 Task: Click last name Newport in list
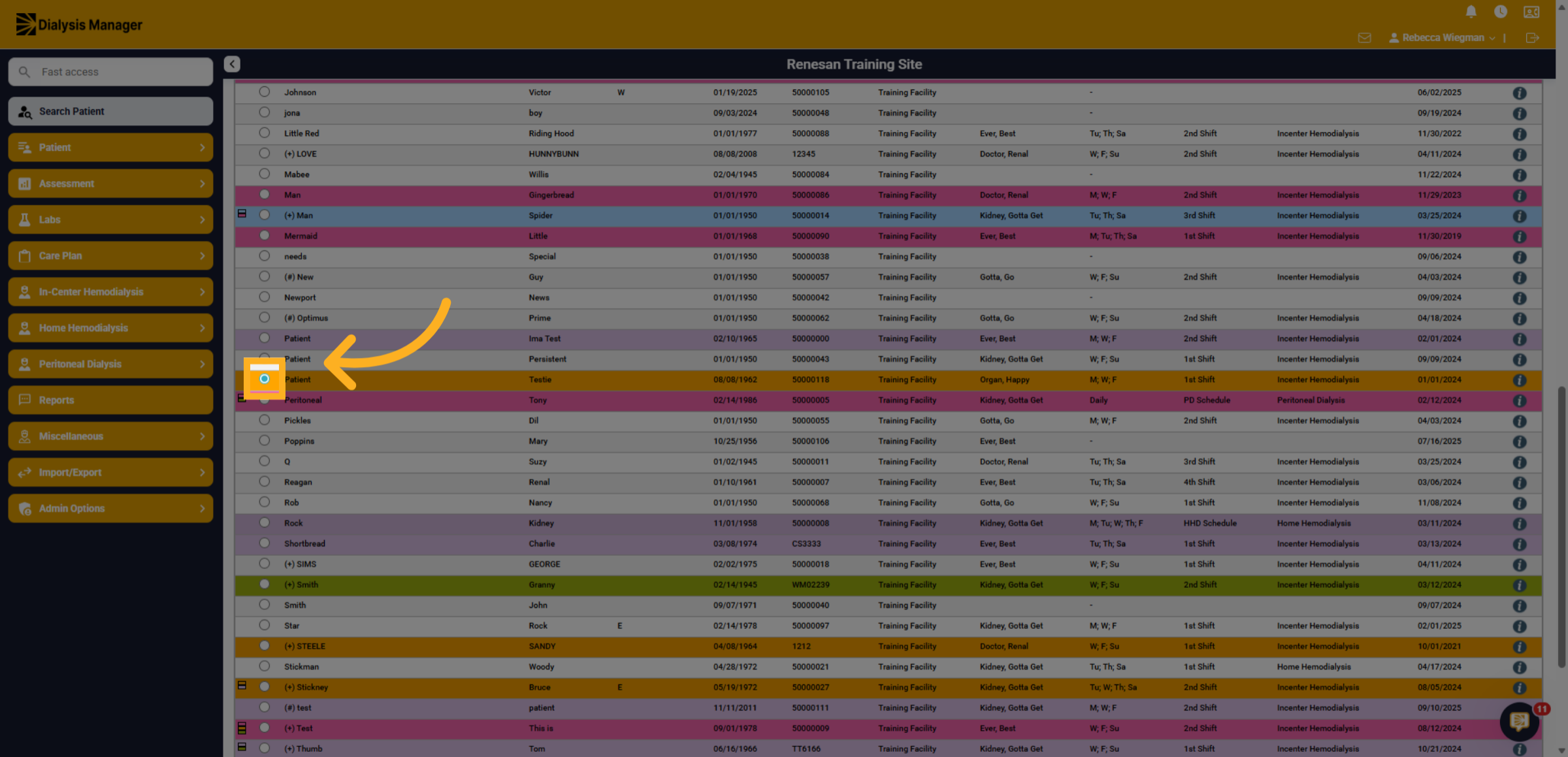[x=300, y=298]
